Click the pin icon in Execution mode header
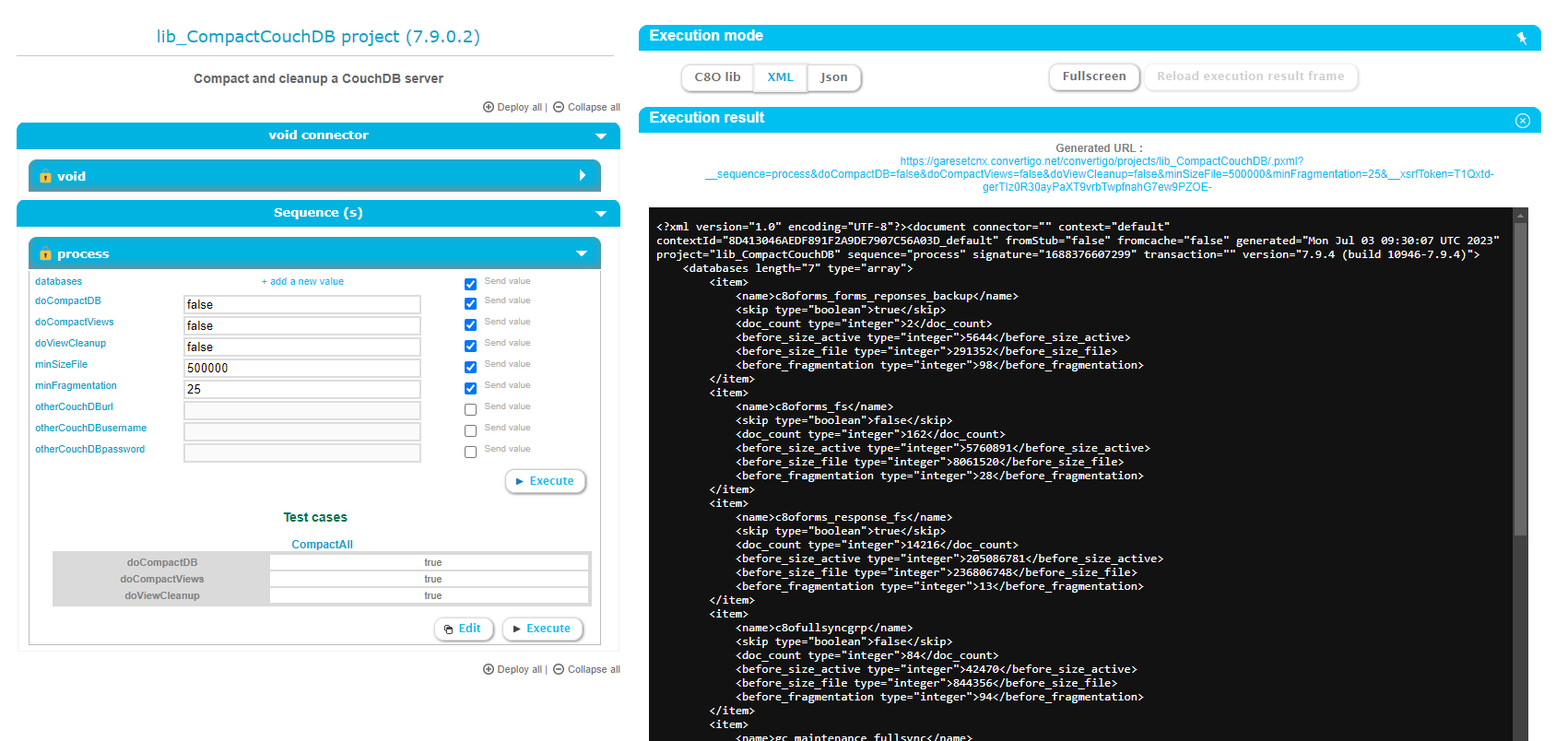Viewport: 1568px width, 741px height. tap(1522, 38)
